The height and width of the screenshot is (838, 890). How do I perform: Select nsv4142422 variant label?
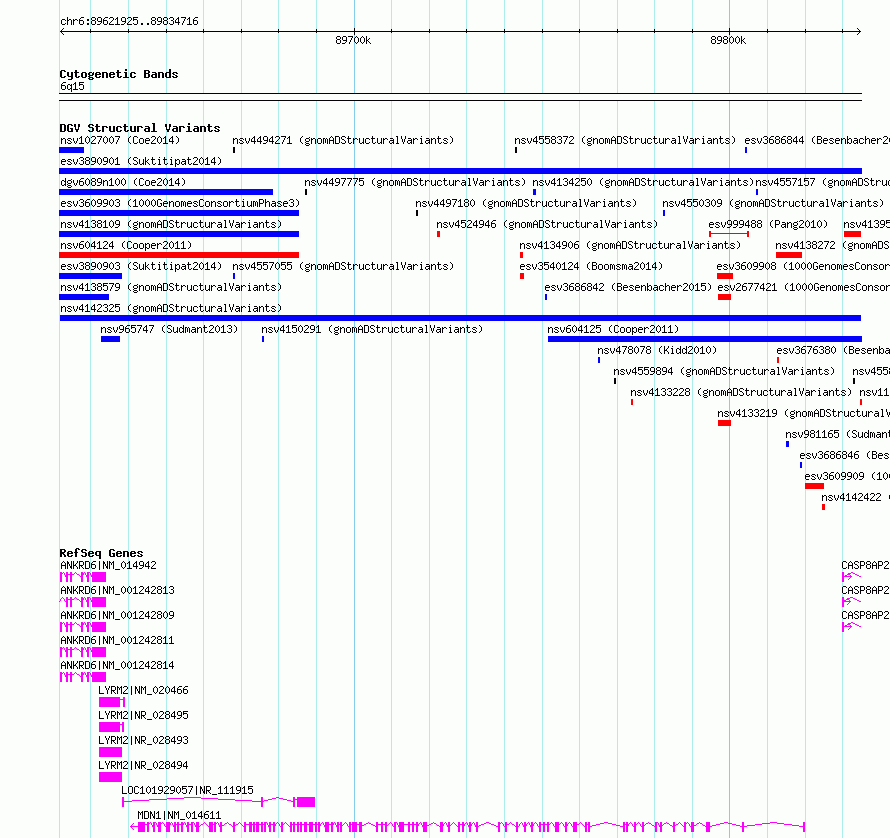tap(855, 497)
